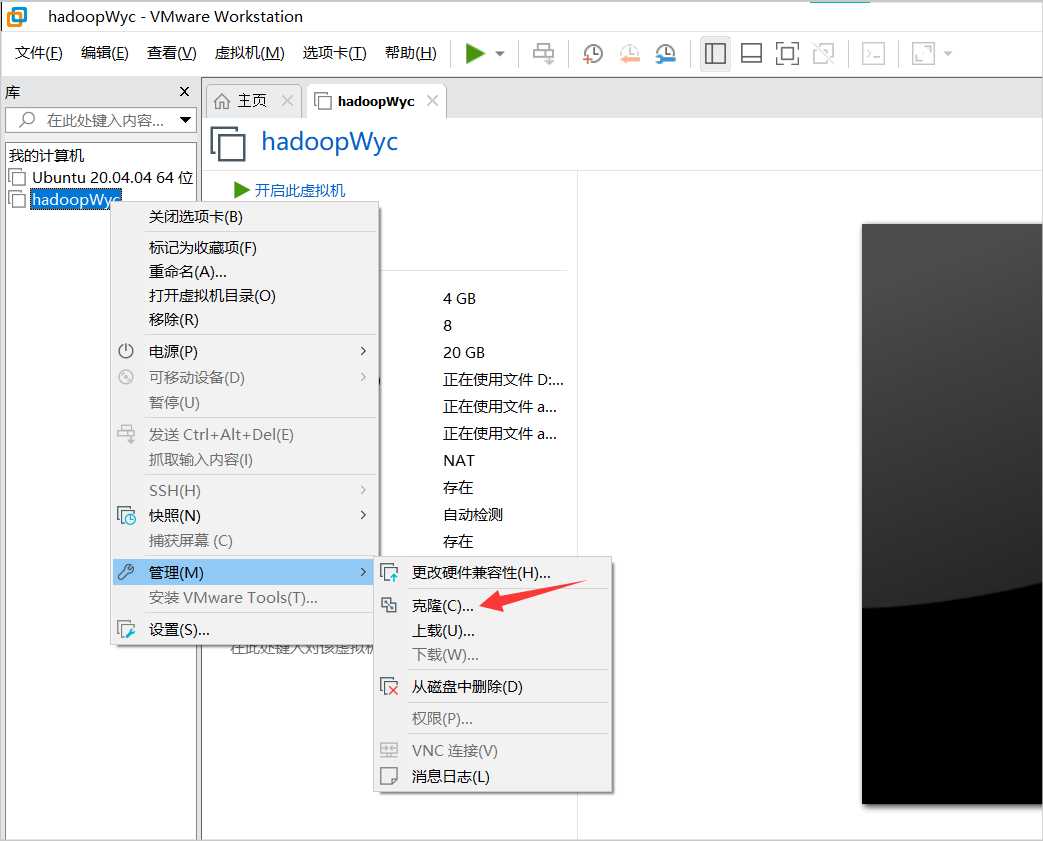Choose 更改硬件兼容性(H)... in submenu
1043x841 pixels.
493,573
